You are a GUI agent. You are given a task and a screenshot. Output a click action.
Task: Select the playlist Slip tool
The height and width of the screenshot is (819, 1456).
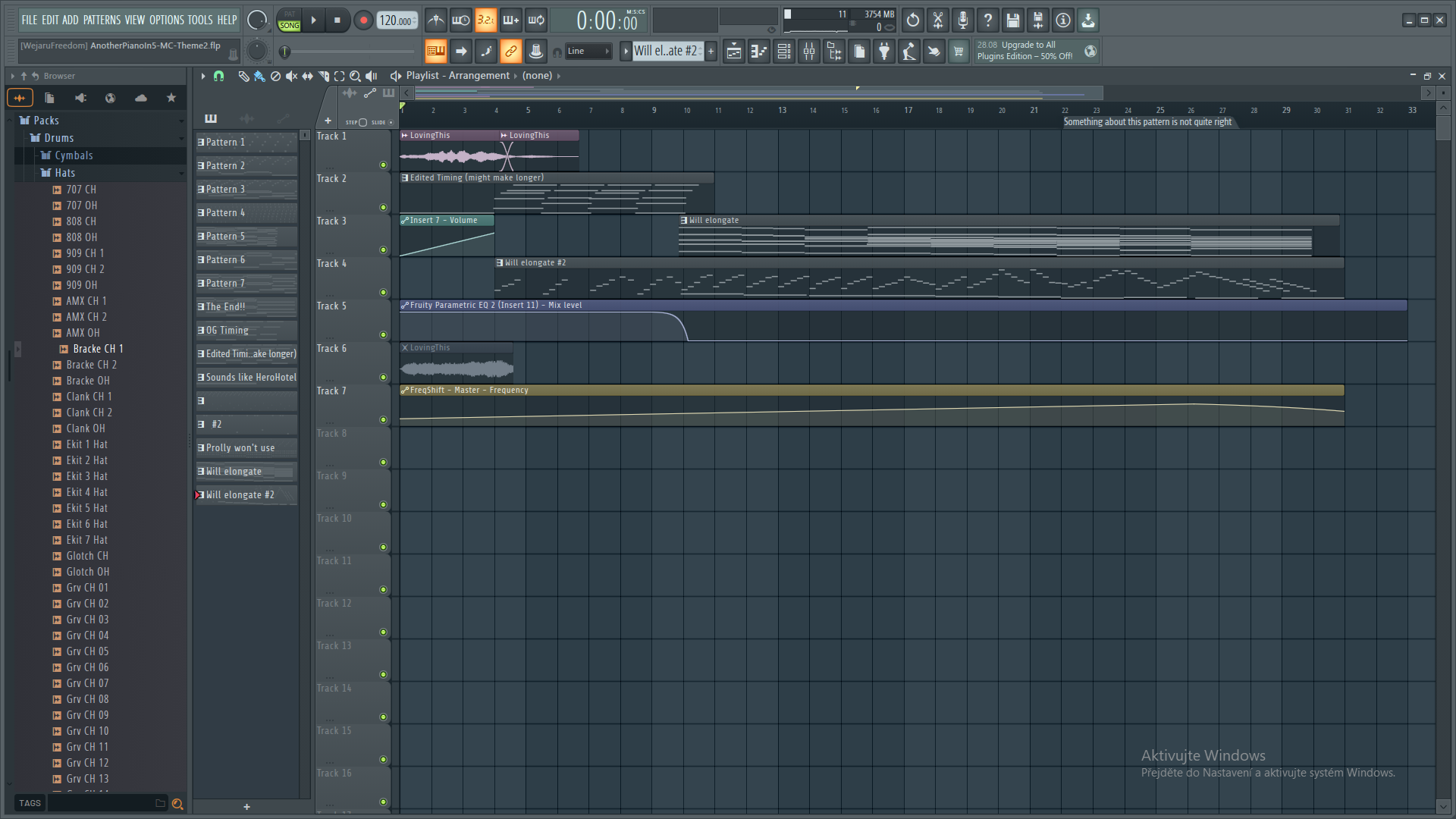pos(307,76)
